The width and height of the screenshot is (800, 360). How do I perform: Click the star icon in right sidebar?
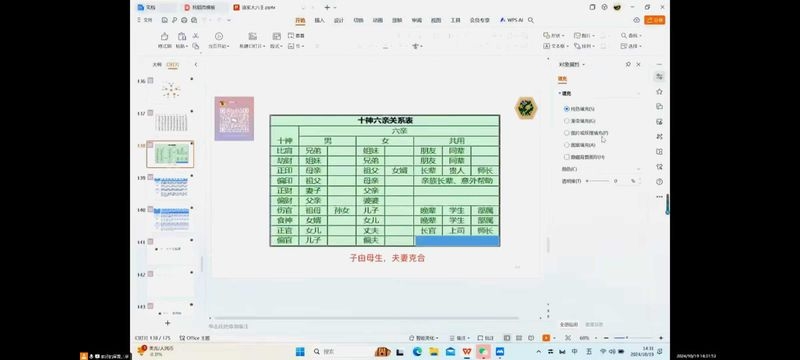[x=660, y=91]
